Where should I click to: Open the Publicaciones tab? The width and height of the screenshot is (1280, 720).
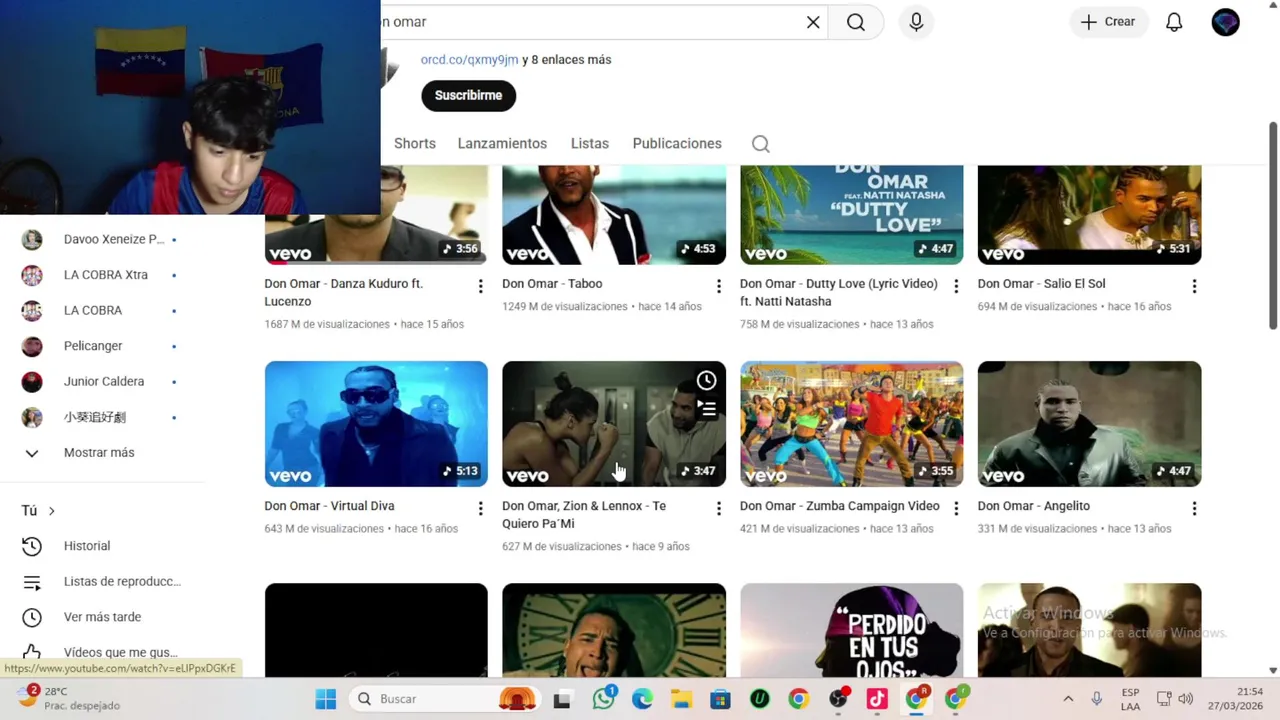point(677,144)
